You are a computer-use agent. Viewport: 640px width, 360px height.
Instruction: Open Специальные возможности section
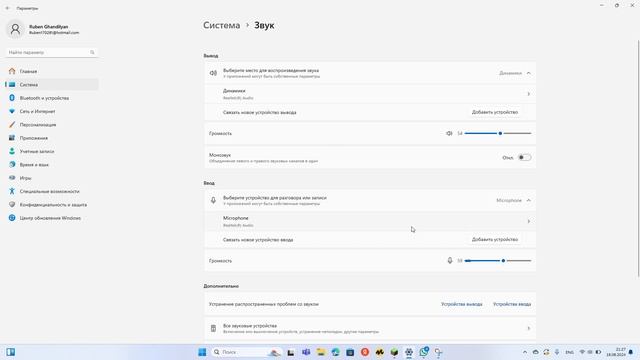coord(49,191)
